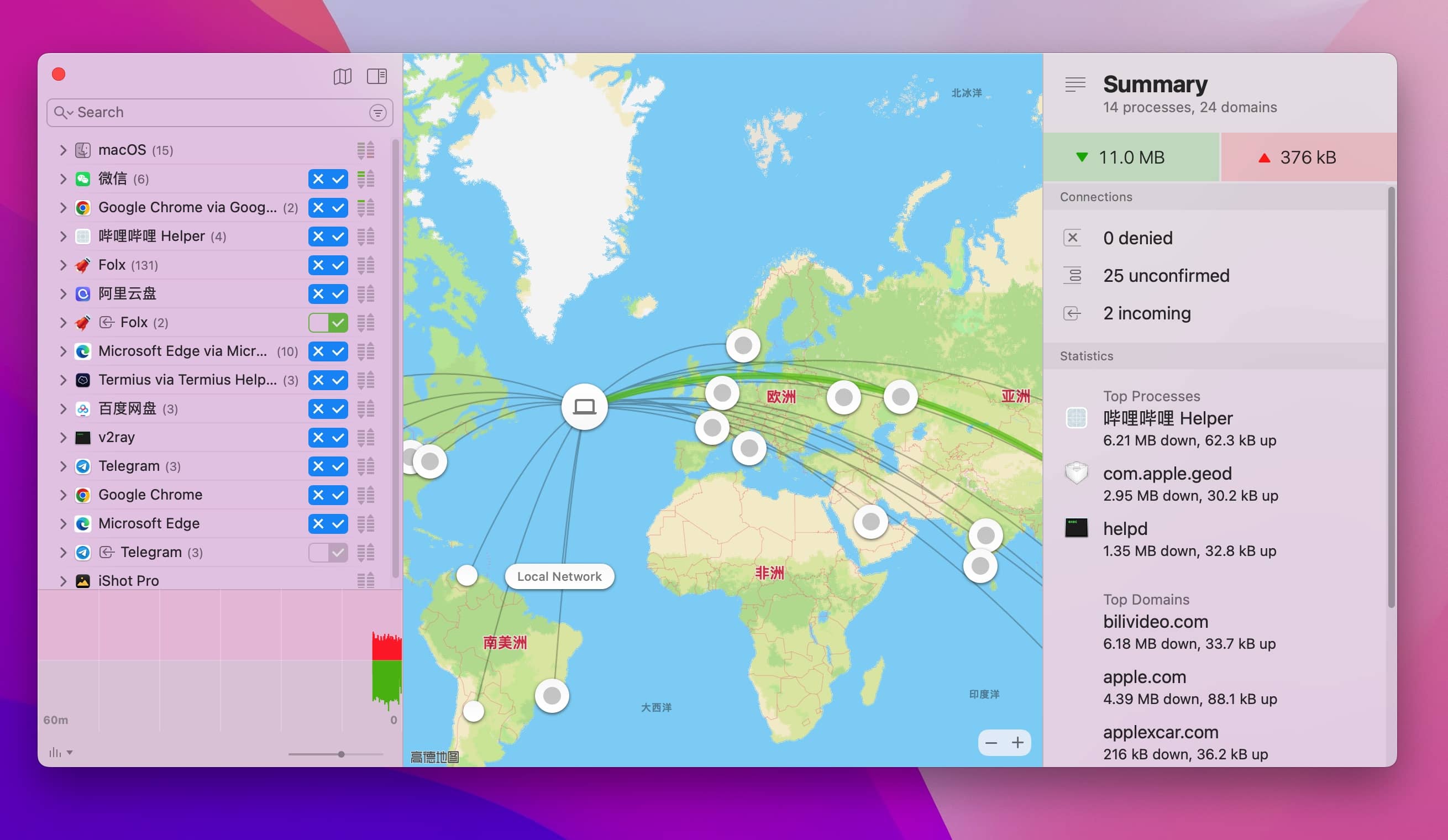
Task: Open the traffic graph options dropdown
Action: [61, 753]
